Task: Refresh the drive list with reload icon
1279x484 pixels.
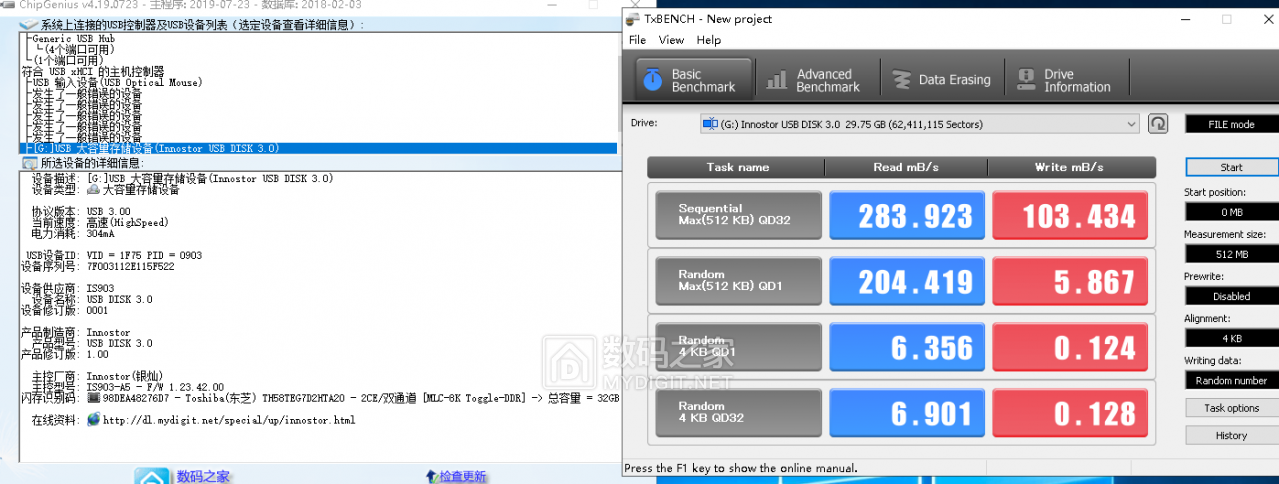Action: click(x=1157, y=124)
